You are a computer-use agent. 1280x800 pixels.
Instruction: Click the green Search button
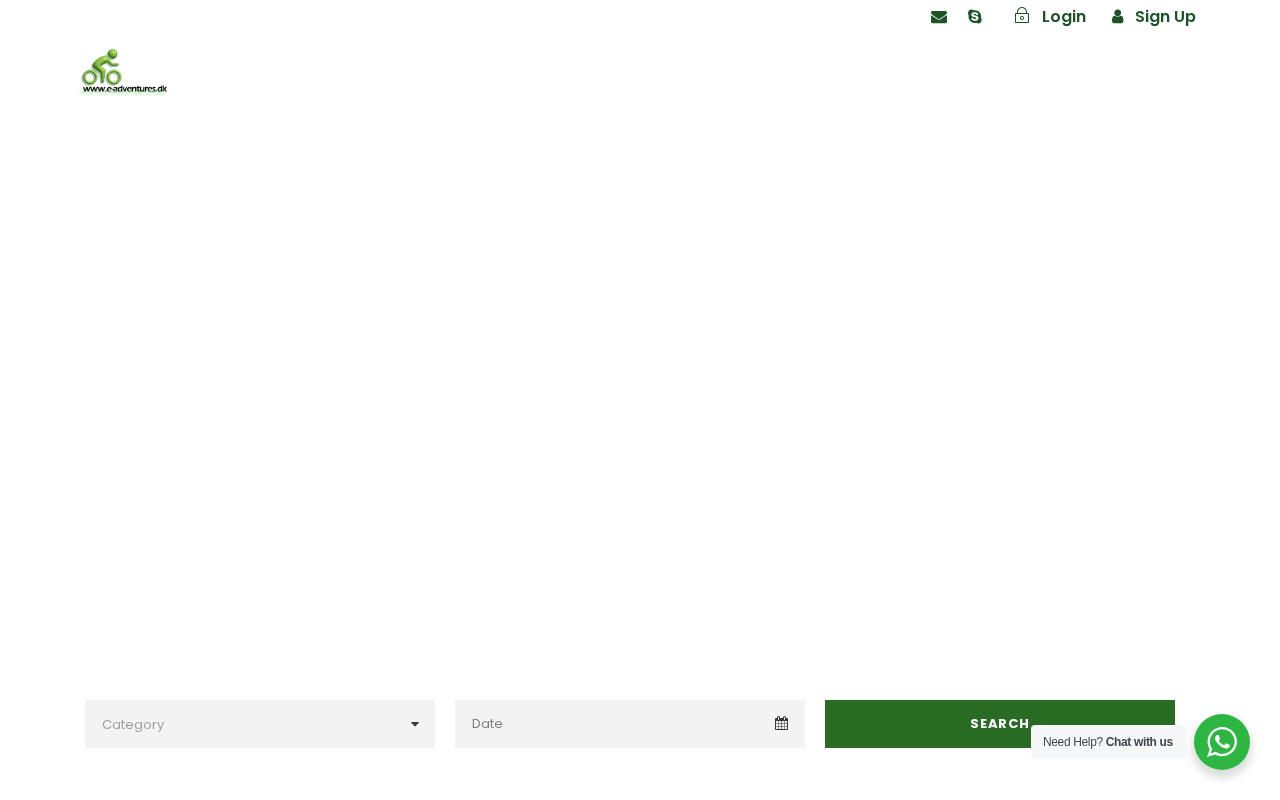point(1000,724)
